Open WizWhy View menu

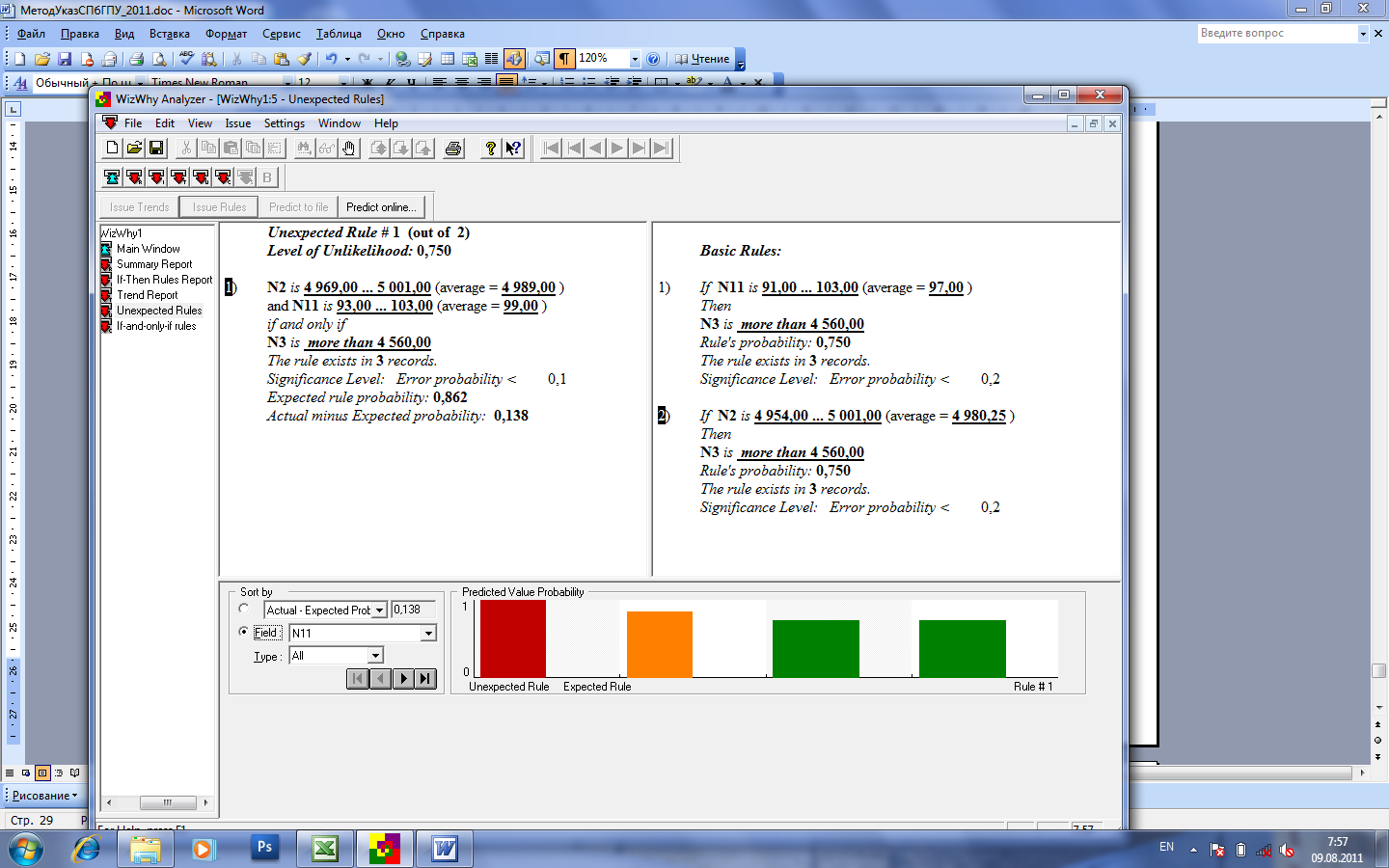point(200,123)
